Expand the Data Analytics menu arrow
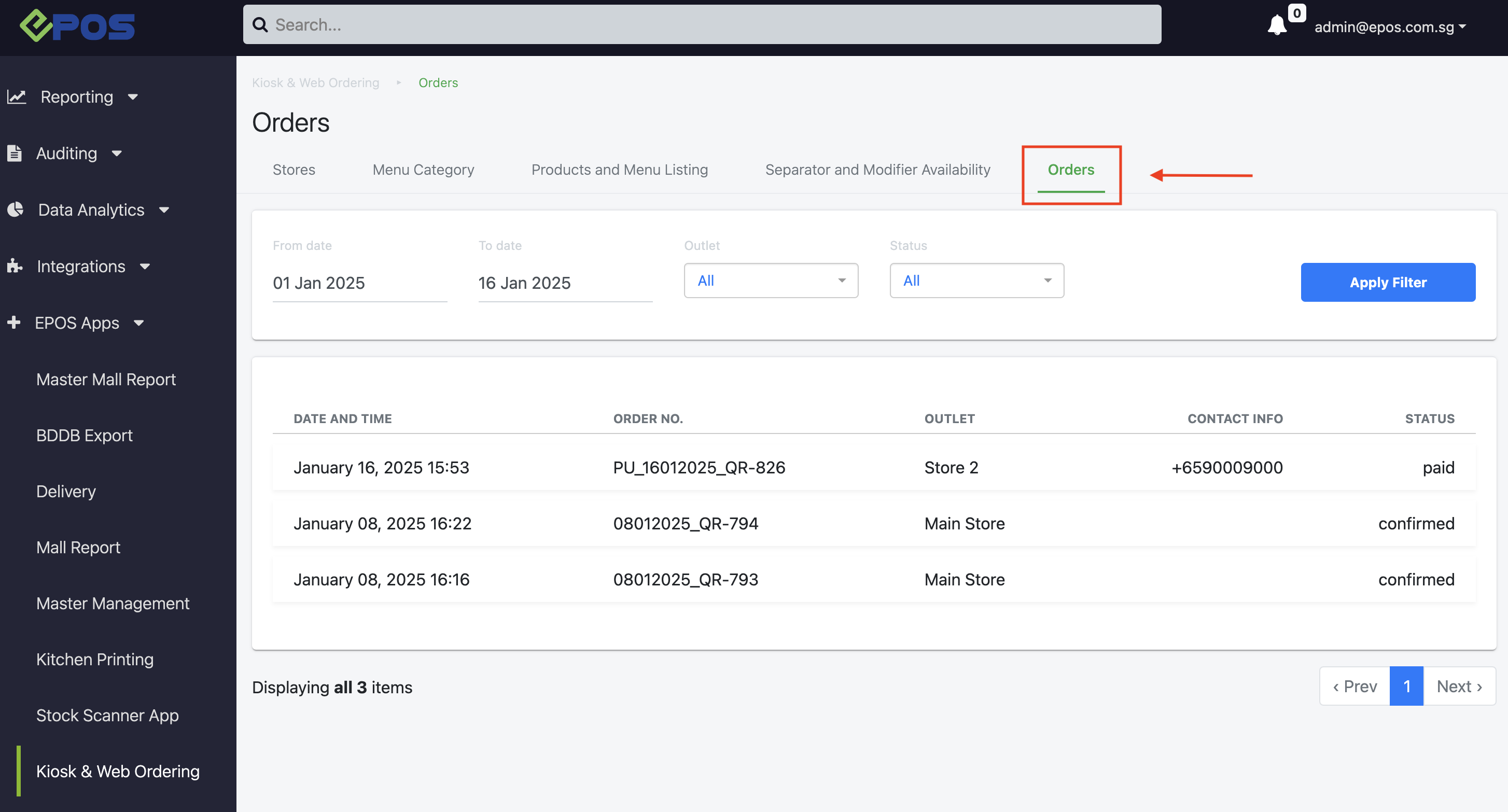 [x=164, y=209]
